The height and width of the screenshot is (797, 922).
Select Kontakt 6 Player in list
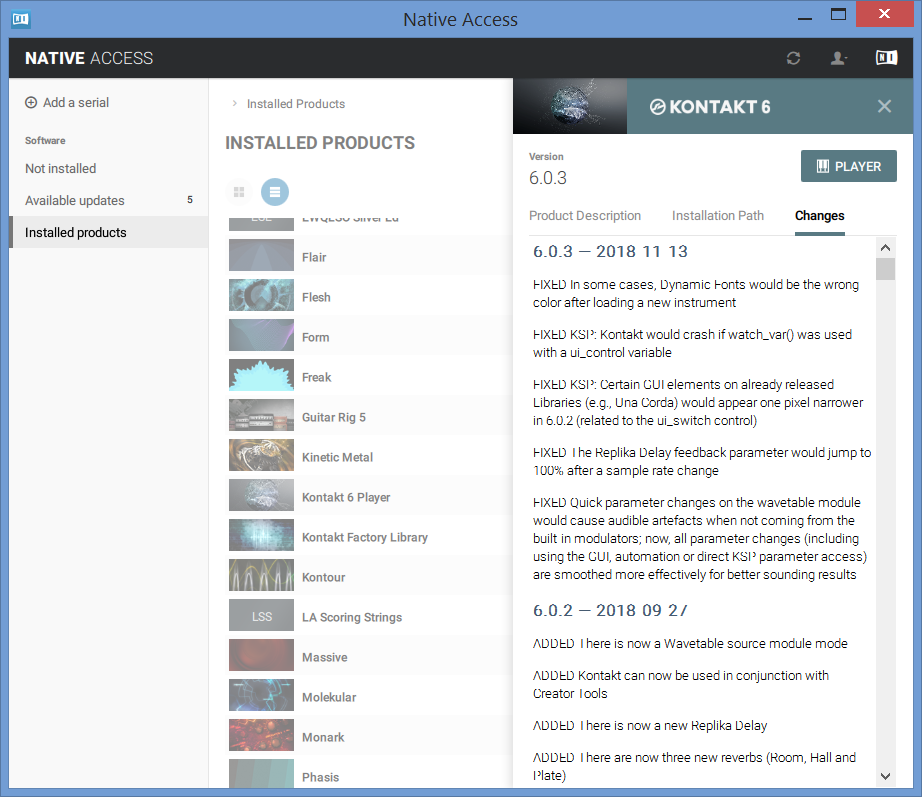pos(346,498)
